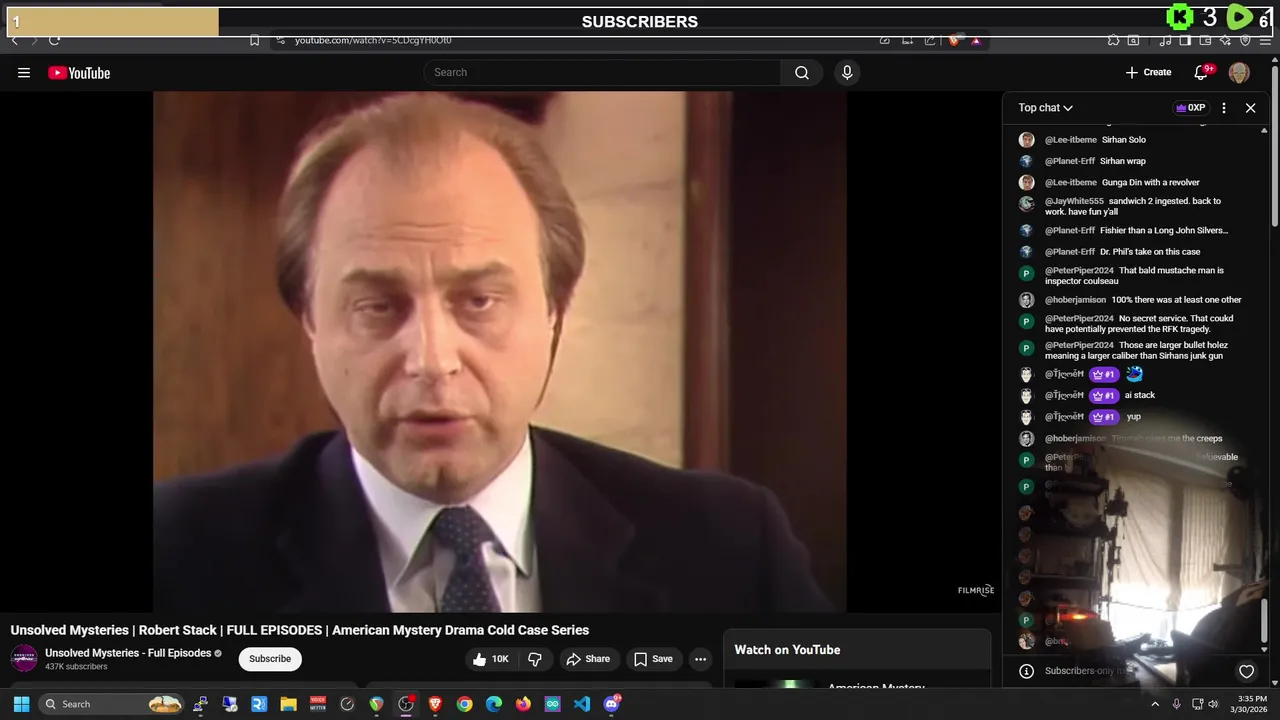
Task: Bookmark this page in the browser
Action: (x=254, y=40)
